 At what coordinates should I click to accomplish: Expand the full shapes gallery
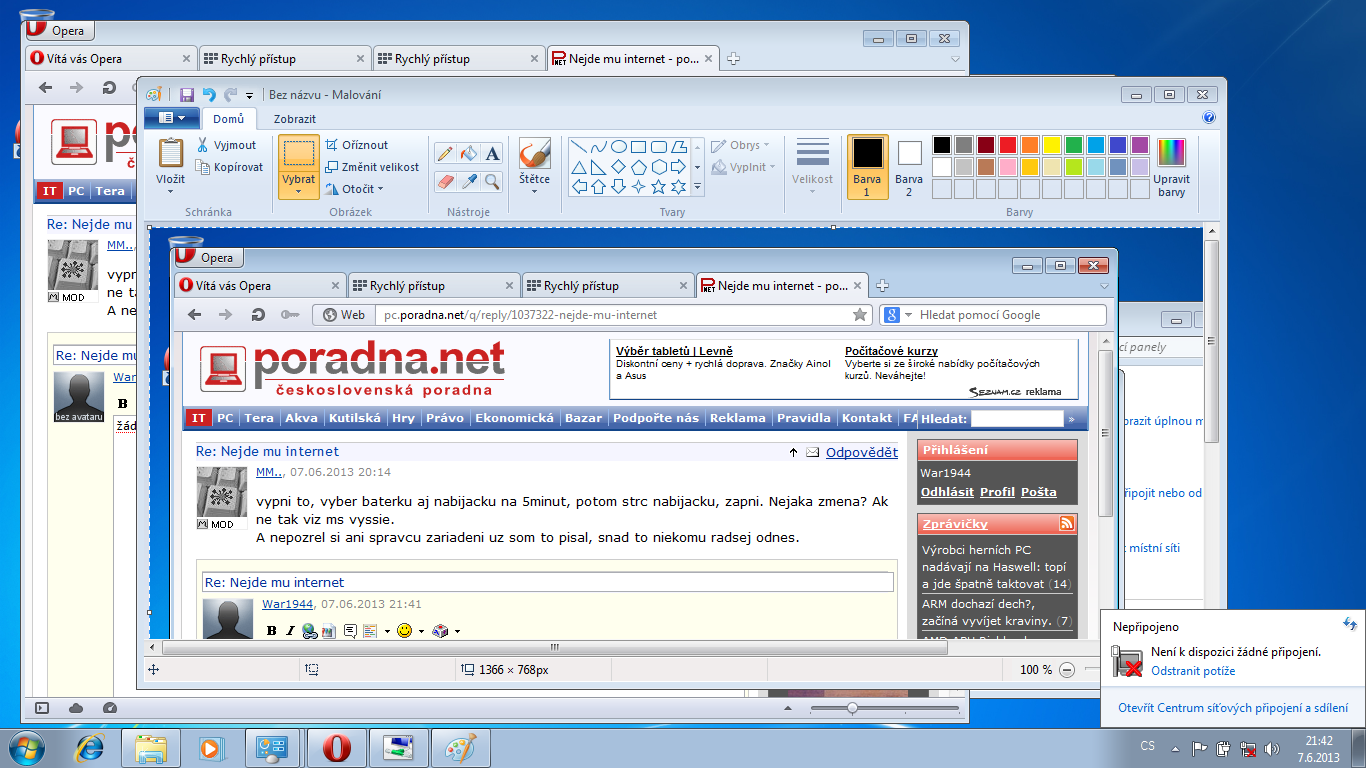tap(698, 187)
